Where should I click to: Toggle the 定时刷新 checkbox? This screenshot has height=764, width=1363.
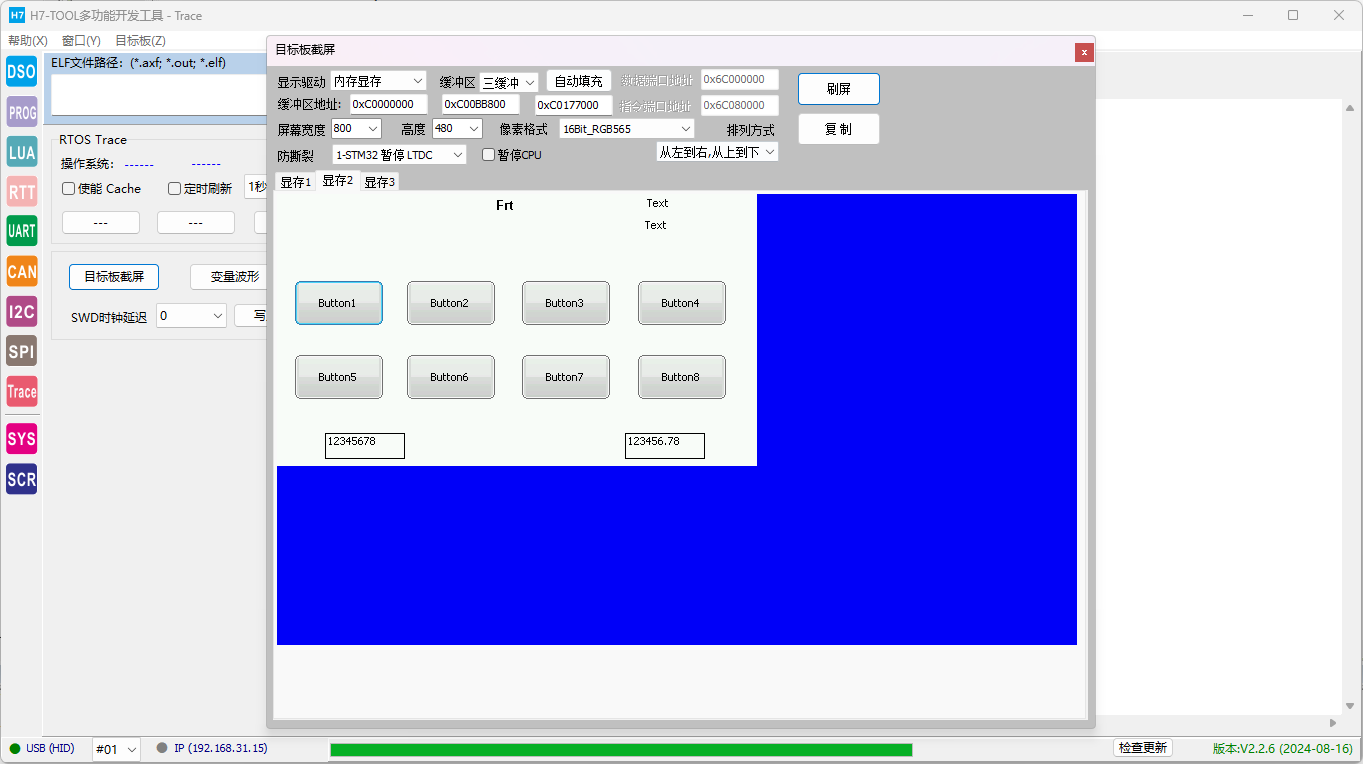coord(174,188)
